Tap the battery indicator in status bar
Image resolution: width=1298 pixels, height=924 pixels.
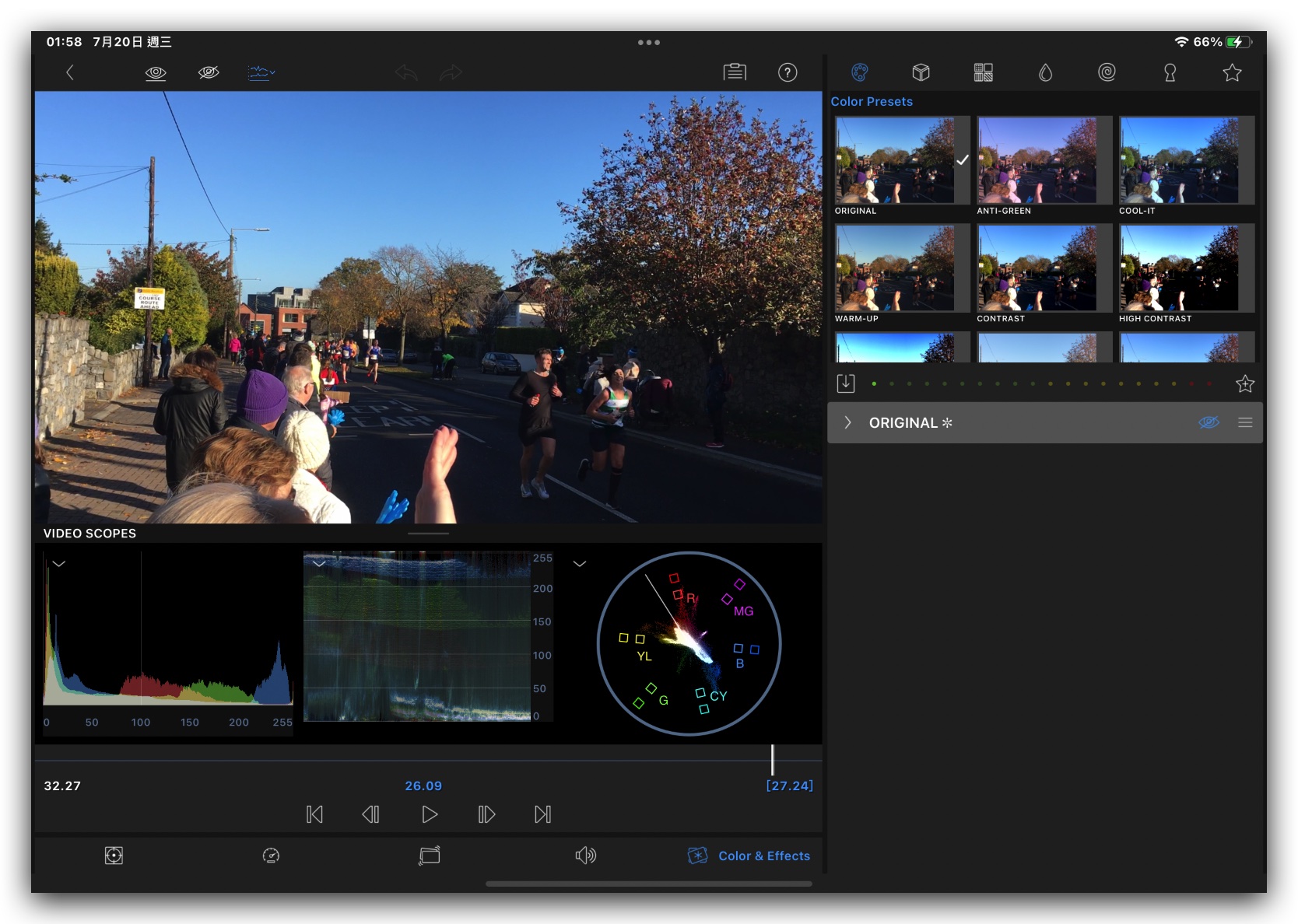1238,42
